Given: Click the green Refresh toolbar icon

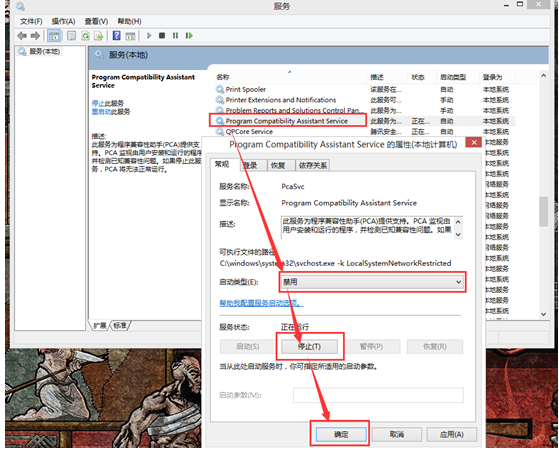Looking at the screenshot, I should click(x=85, y=36).
